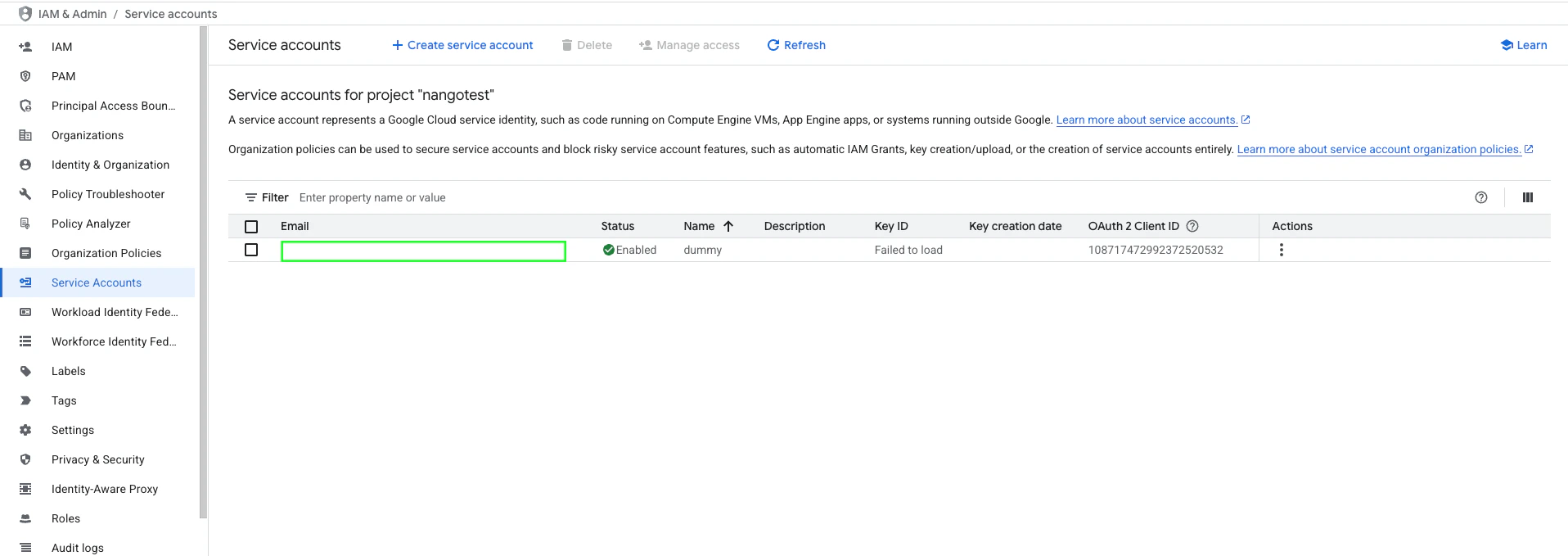This screenshot has height=556, width=1568.
Task: Click the Policy Troubleshooter wrench icon
Action: click(x=25, y=194)
